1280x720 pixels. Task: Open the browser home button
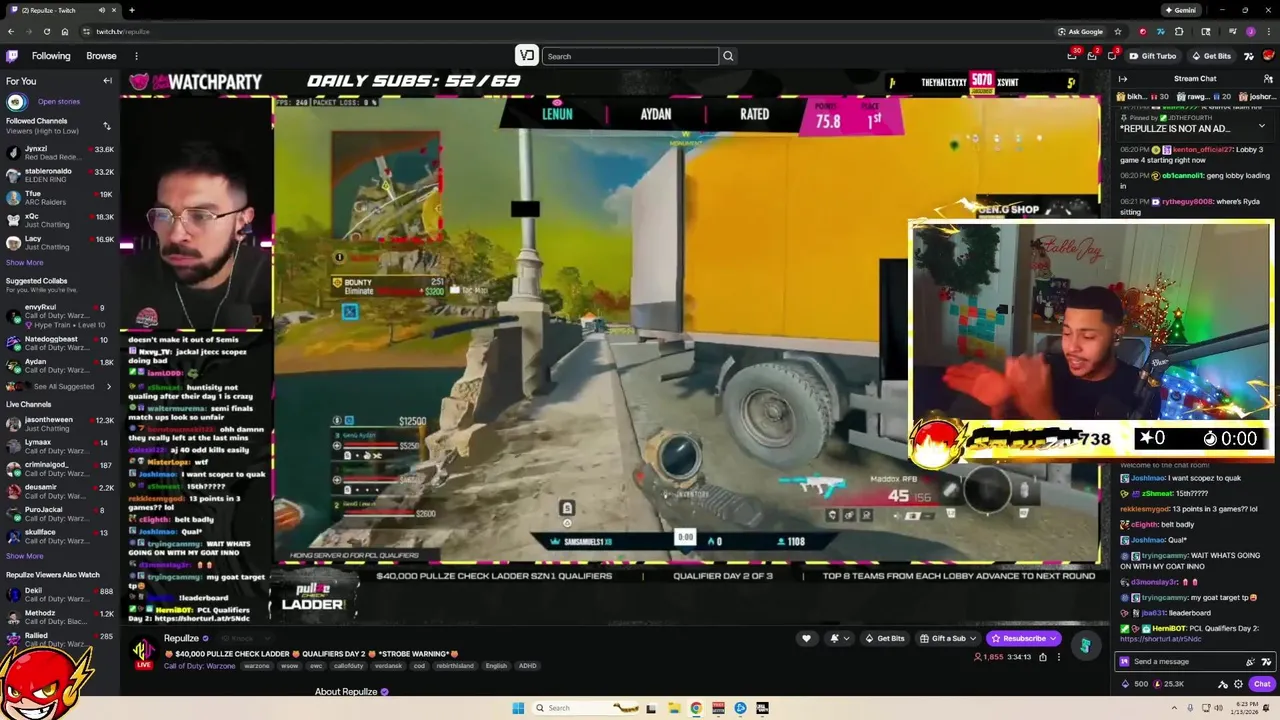pyautogui.click(x=65, y=31)
